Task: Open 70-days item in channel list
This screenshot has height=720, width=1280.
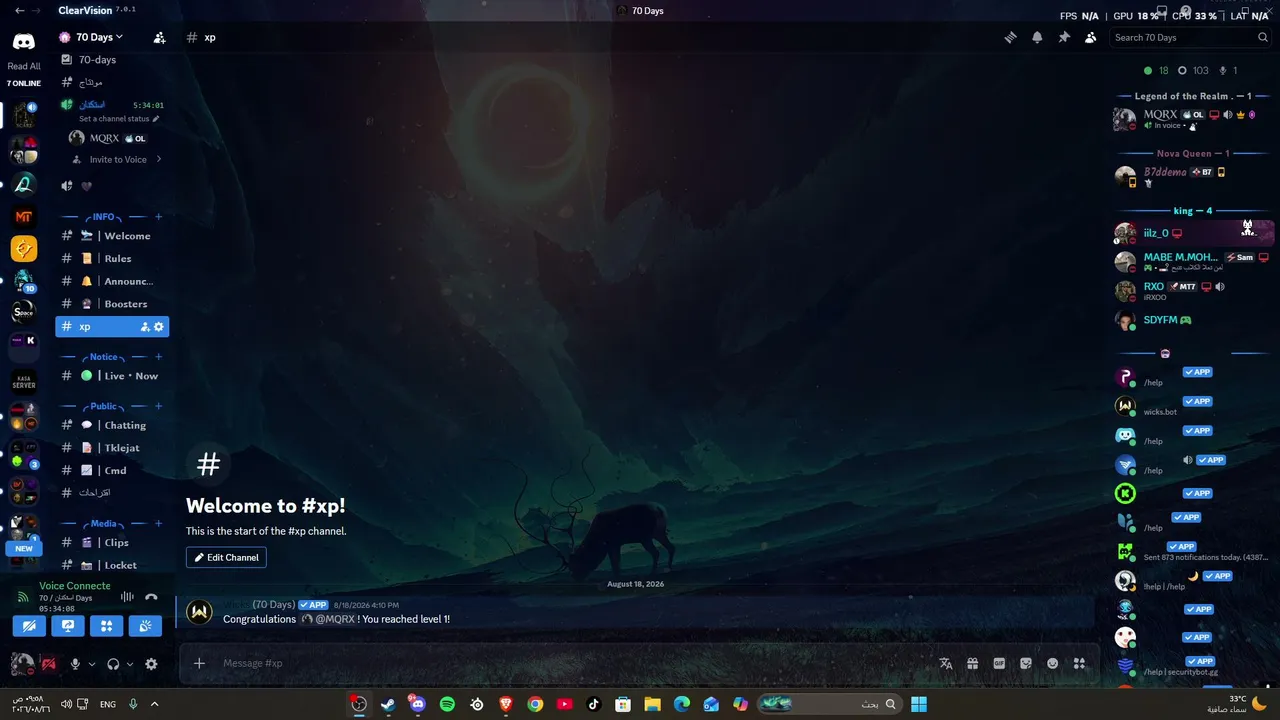Action: coord(112,60)
